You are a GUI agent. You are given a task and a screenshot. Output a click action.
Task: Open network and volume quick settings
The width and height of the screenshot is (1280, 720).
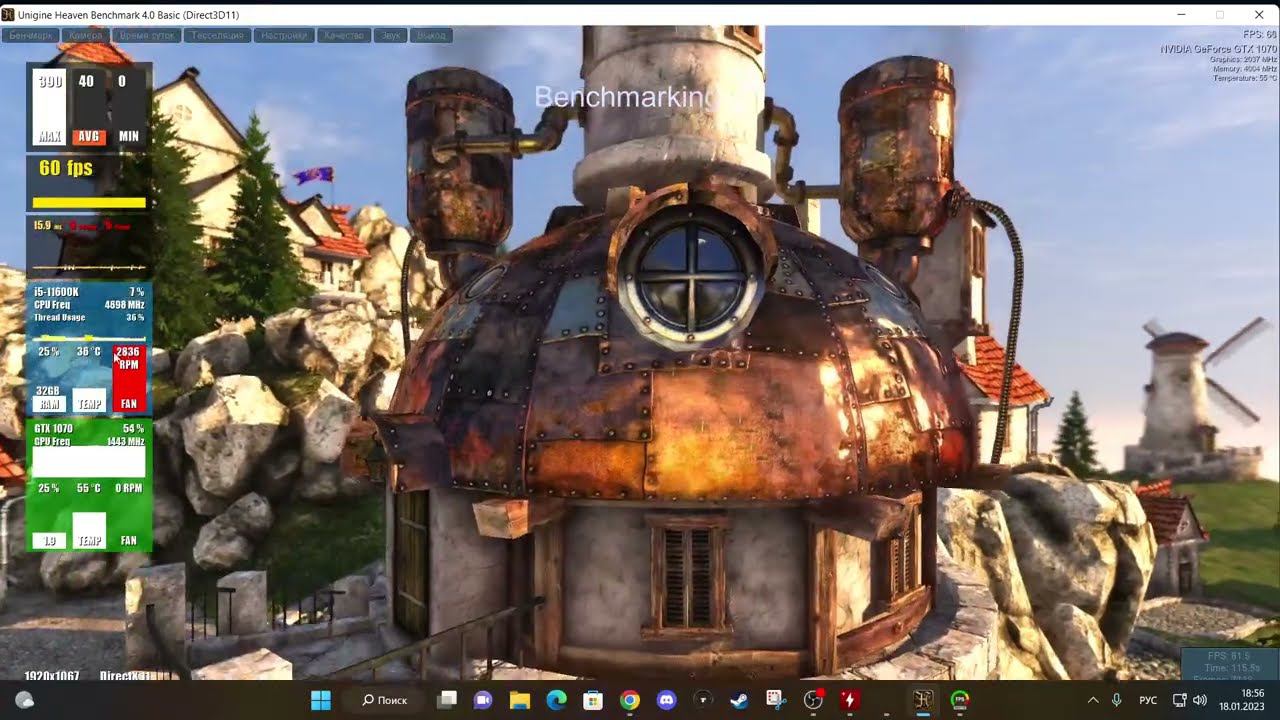tap(1190, 700)
